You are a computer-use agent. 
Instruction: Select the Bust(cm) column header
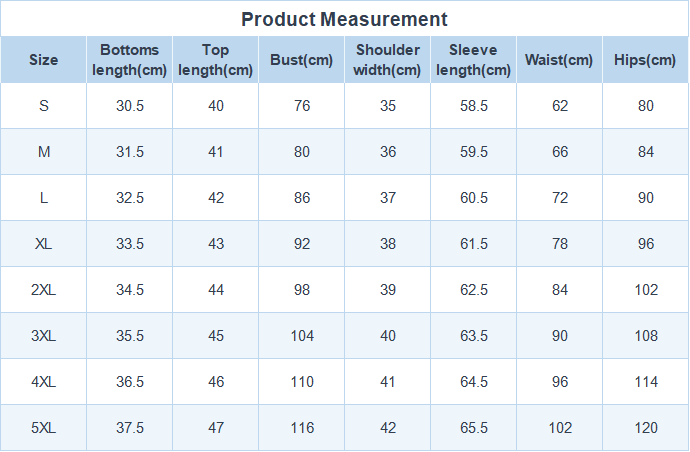pos(301,60)
